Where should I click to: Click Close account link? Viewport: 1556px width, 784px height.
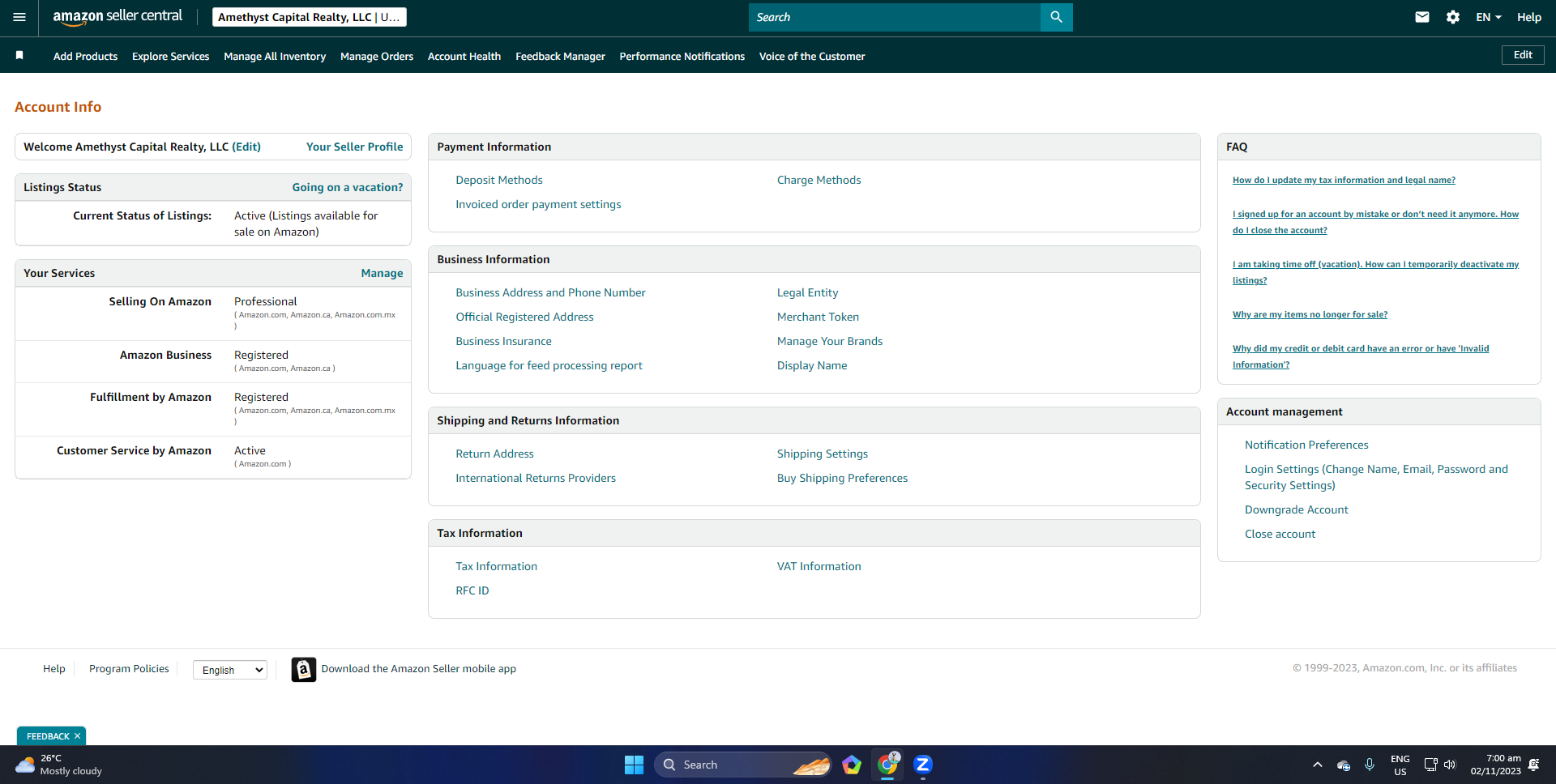pos(1280,534)
